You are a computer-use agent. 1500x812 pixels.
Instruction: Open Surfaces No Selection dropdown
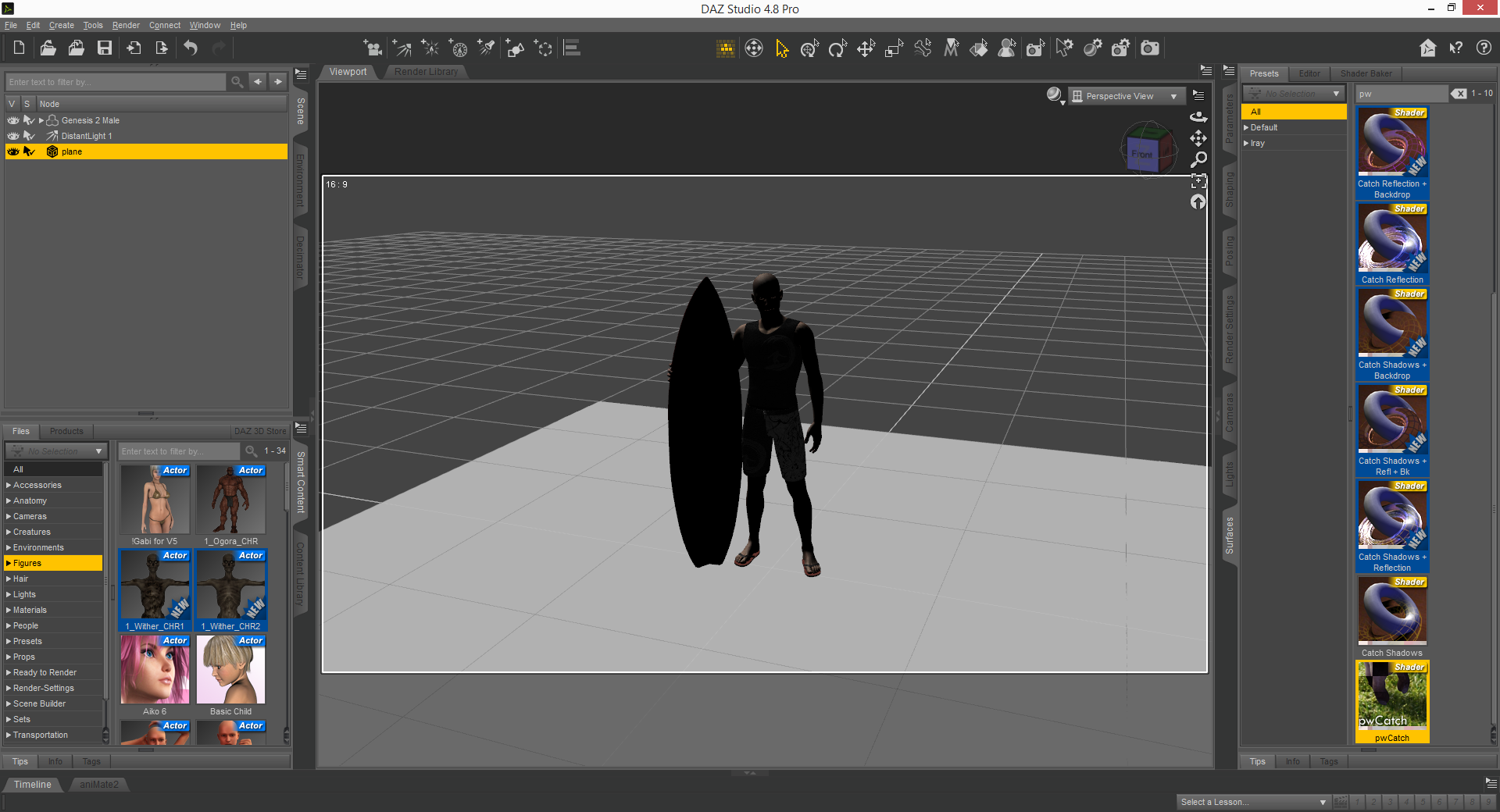click(x=1294, y=94)
